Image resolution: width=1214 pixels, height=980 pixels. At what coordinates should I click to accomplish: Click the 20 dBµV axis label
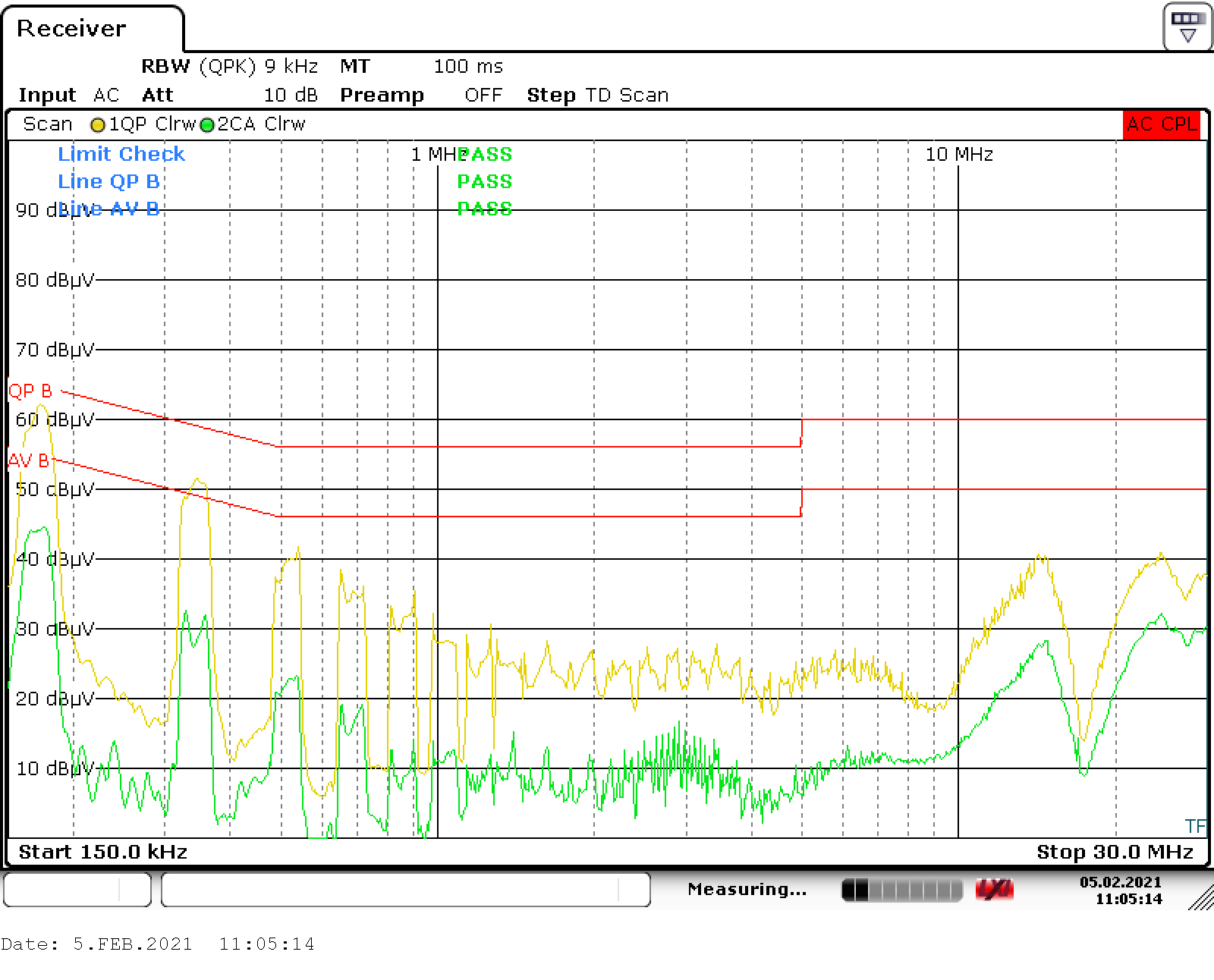(x=55, y=699)
